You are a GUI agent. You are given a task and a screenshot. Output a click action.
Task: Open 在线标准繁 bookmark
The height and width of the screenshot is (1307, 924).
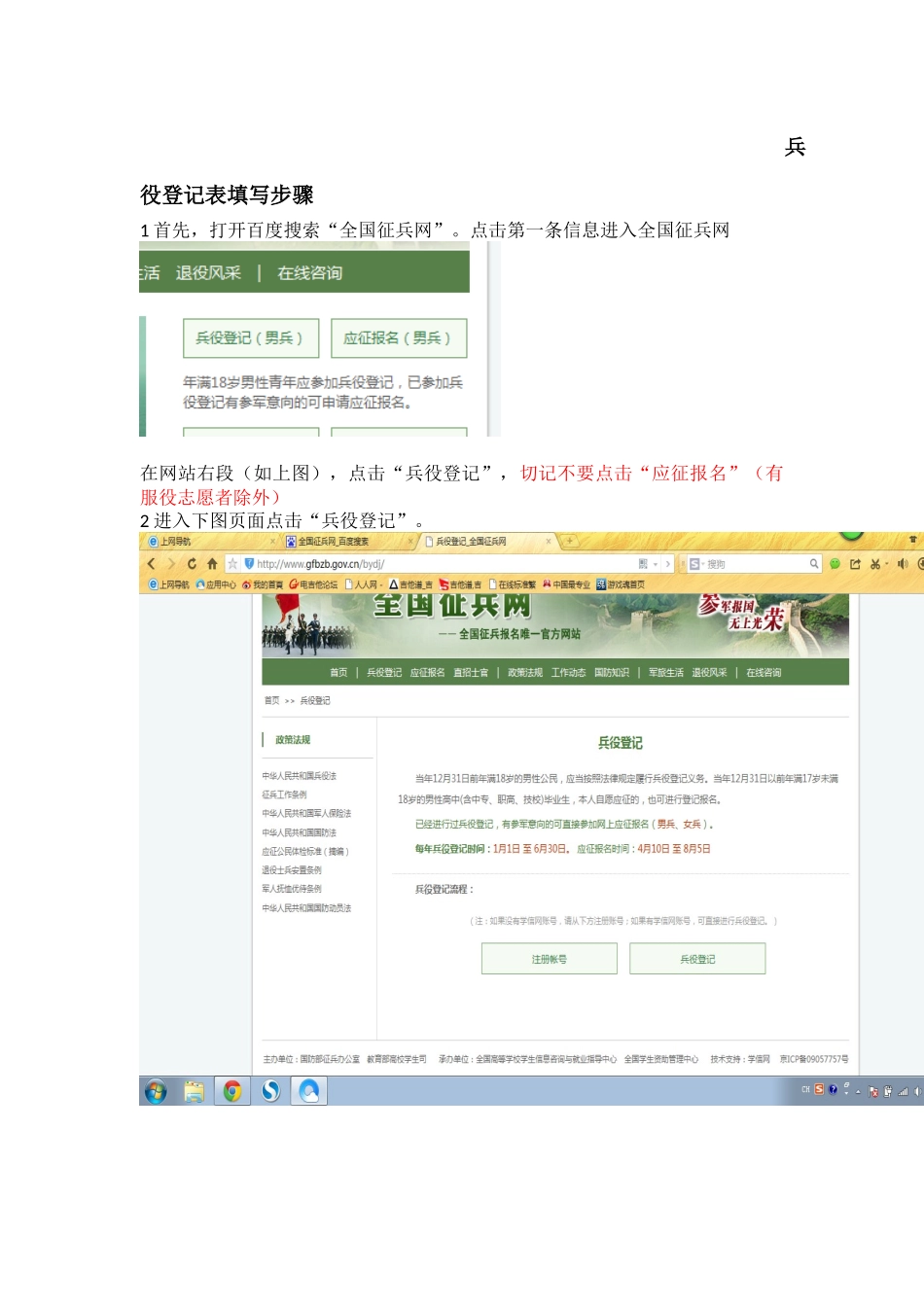pos(513,584)
